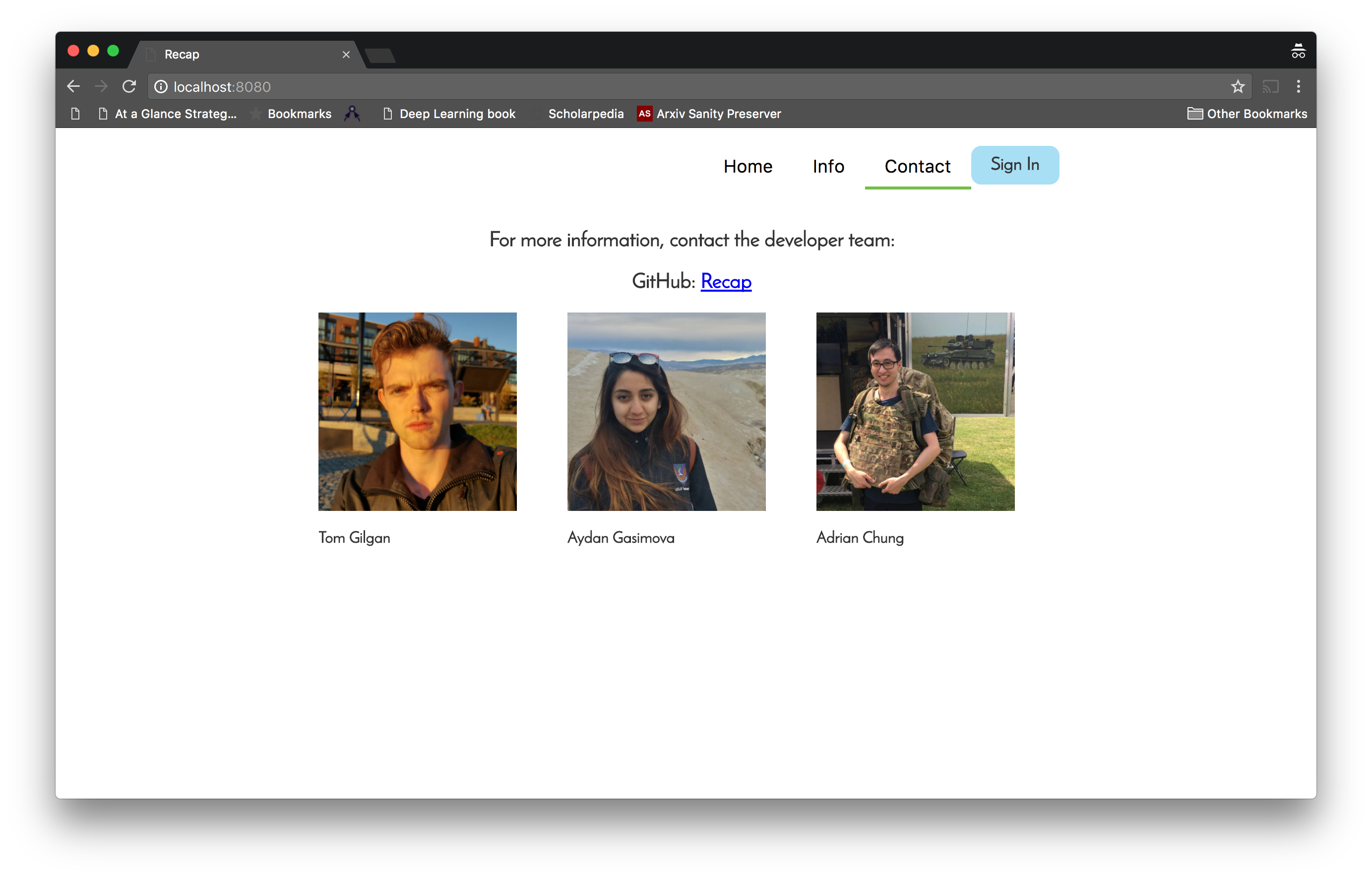Bookmark page with the star icon
1372x878 pixels.
pyautogui.click(x=1237, y=87)
